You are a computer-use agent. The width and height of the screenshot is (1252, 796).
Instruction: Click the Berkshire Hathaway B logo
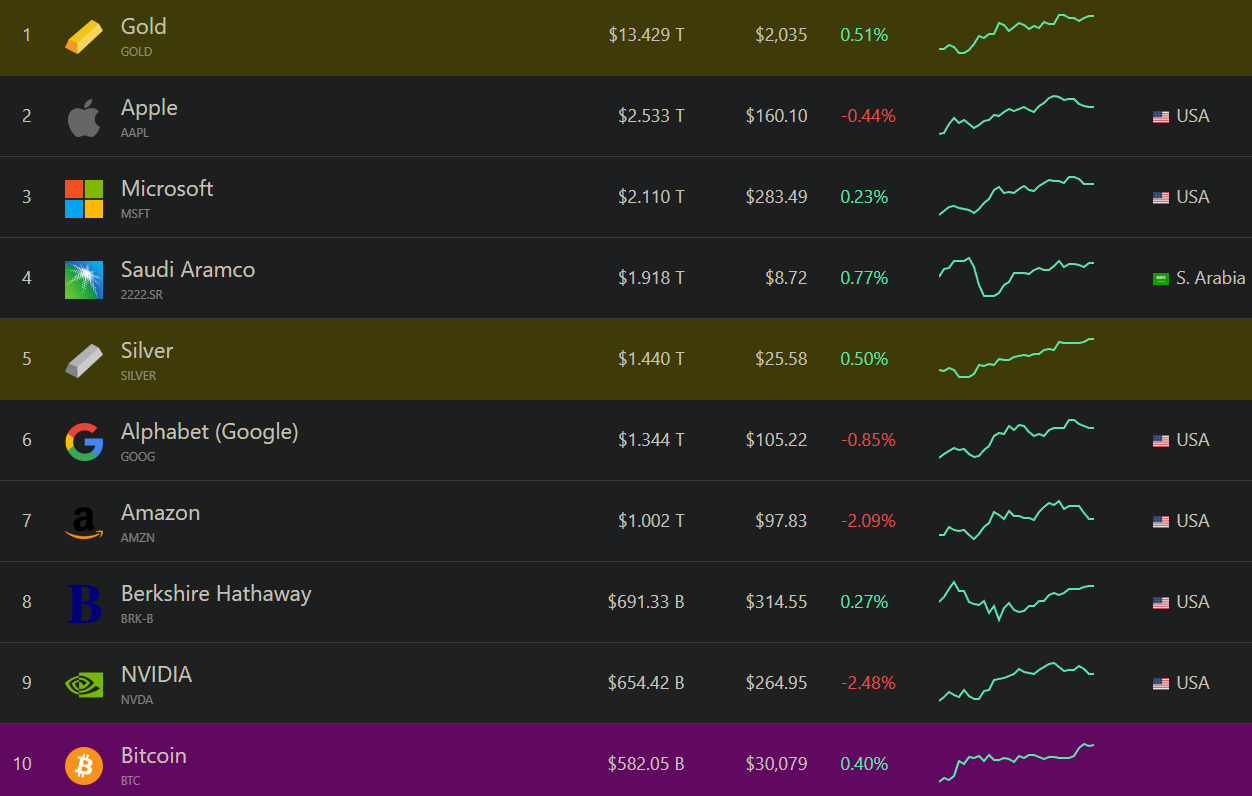(x=84, y=603)
